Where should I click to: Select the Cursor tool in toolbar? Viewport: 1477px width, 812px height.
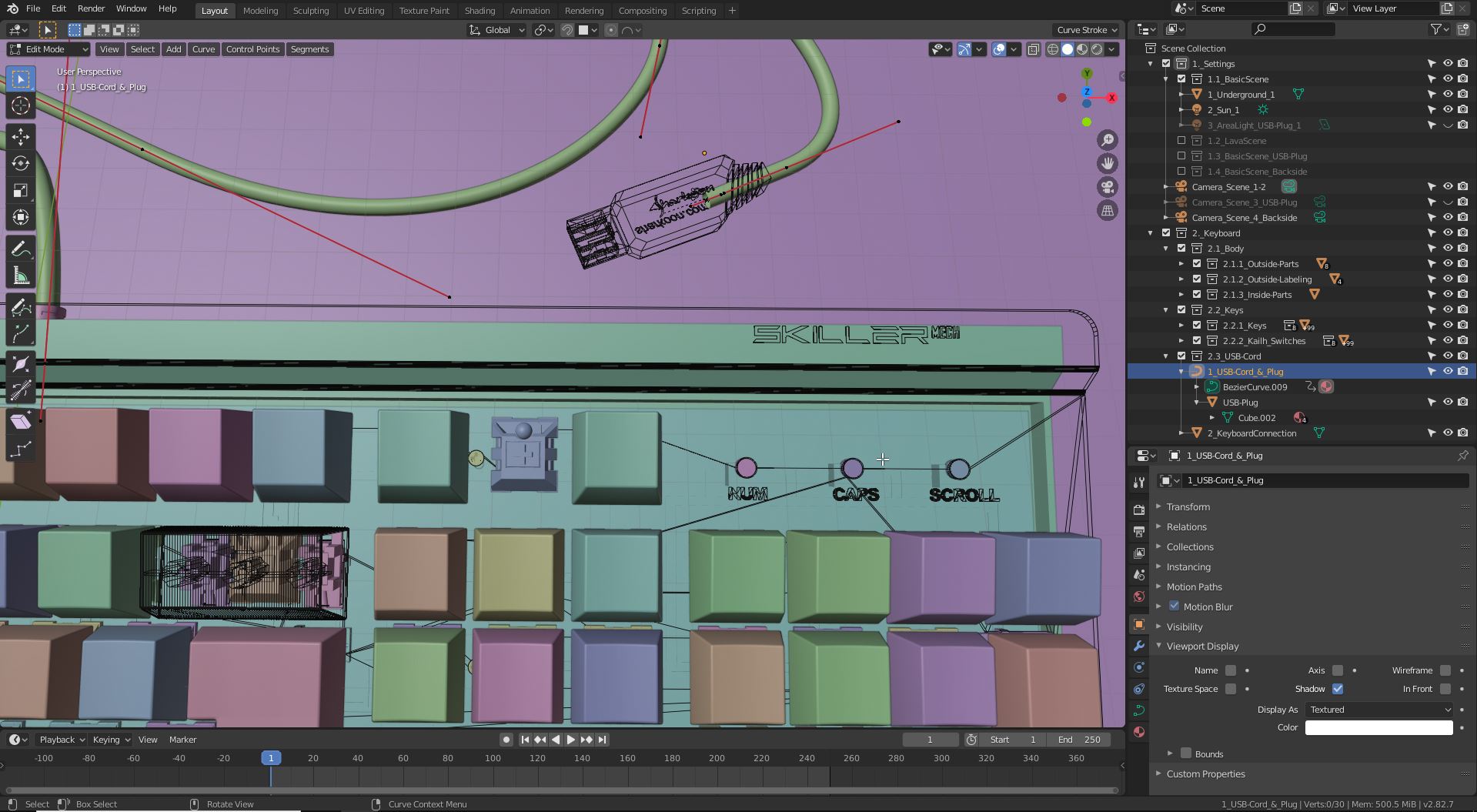[21, 106]
